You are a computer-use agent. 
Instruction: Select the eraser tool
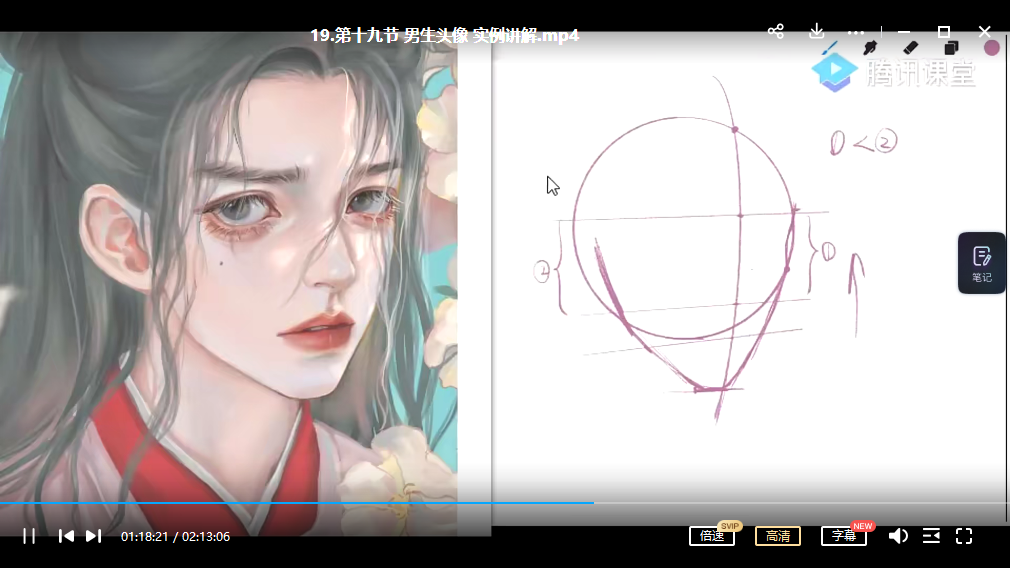[x=910, y=48]
